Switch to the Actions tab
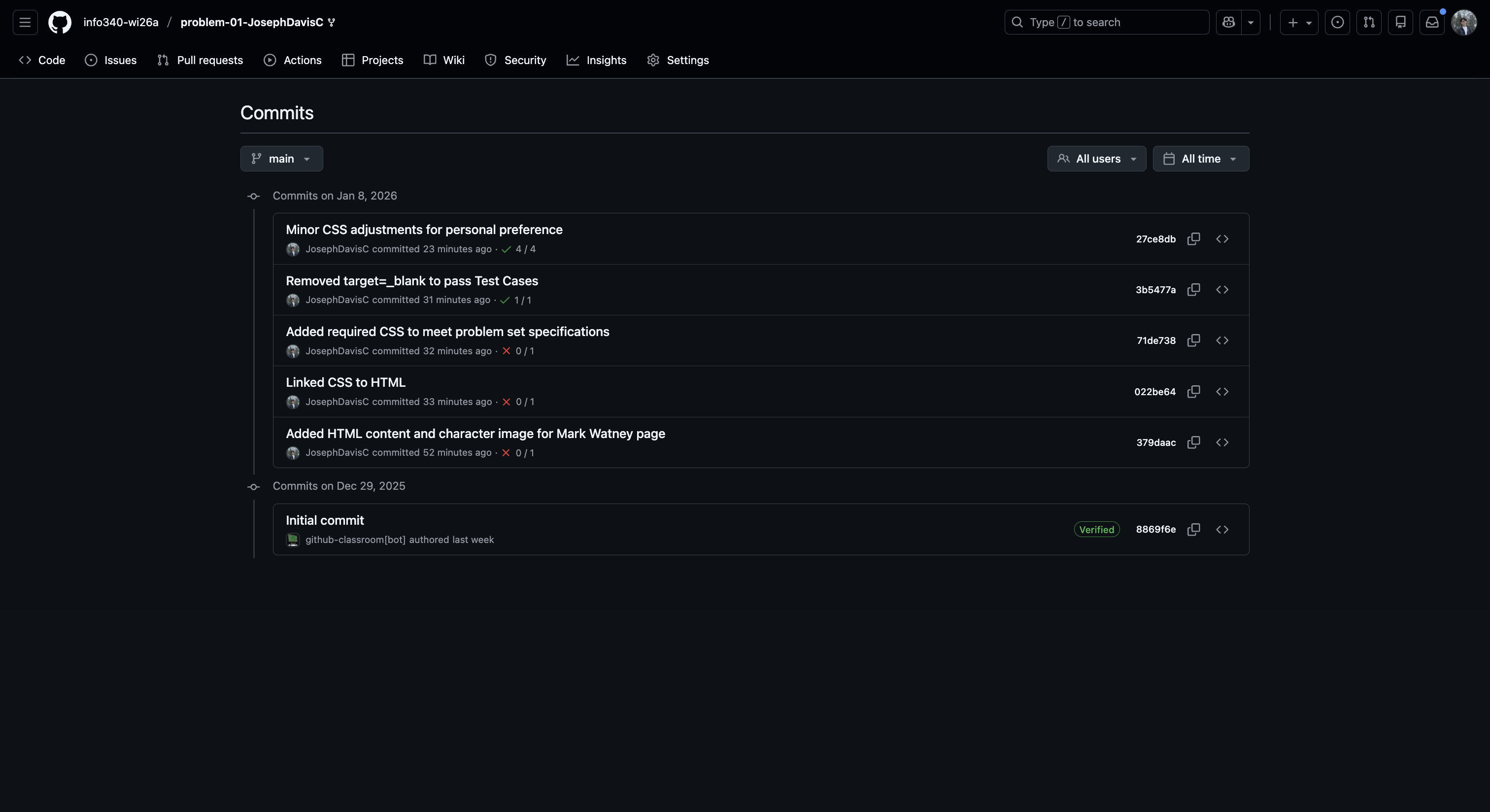1490x812 pixels. (293, 60)
